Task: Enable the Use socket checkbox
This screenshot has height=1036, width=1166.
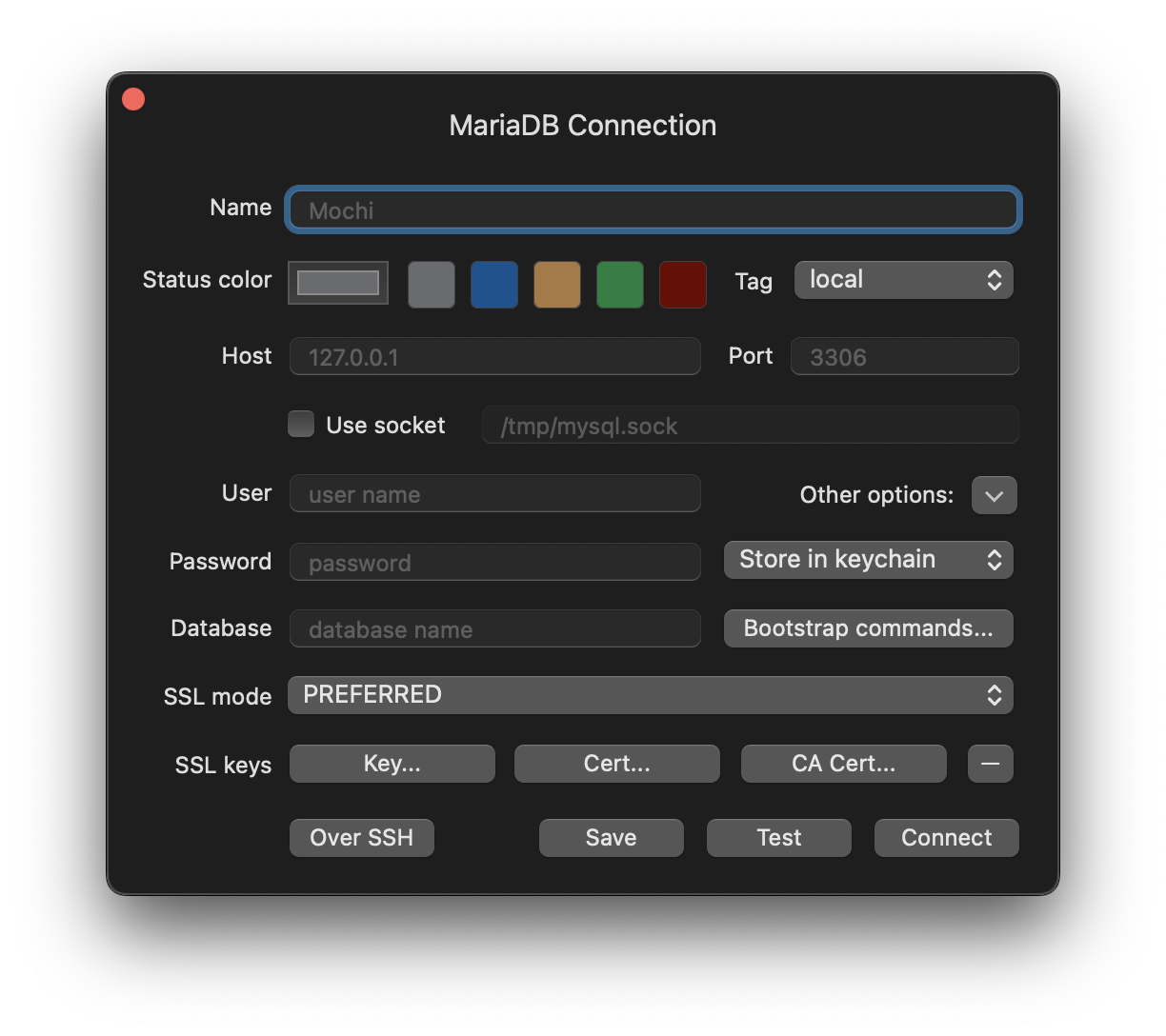Action: coord(301,425)
